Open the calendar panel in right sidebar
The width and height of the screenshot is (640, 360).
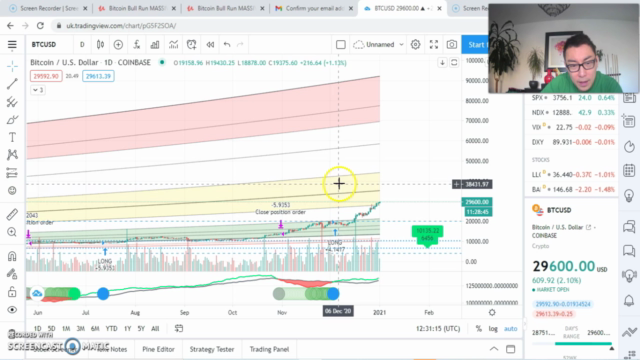coord(629,170)
